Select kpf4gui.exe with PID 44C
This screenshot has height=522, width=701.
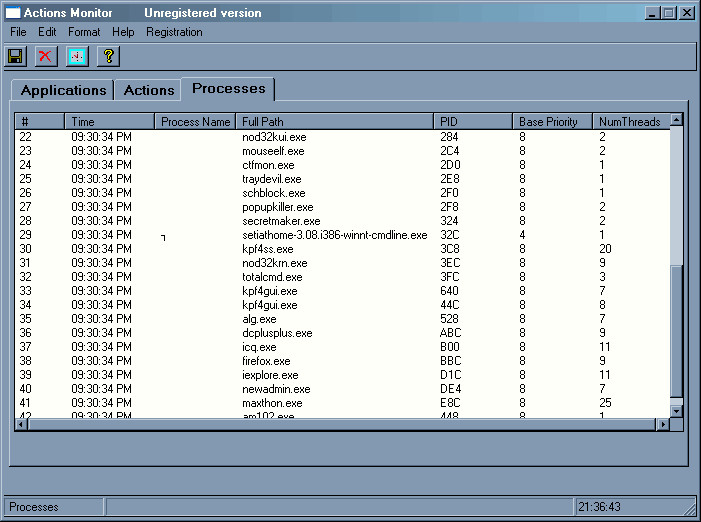(x=342, y=305)
